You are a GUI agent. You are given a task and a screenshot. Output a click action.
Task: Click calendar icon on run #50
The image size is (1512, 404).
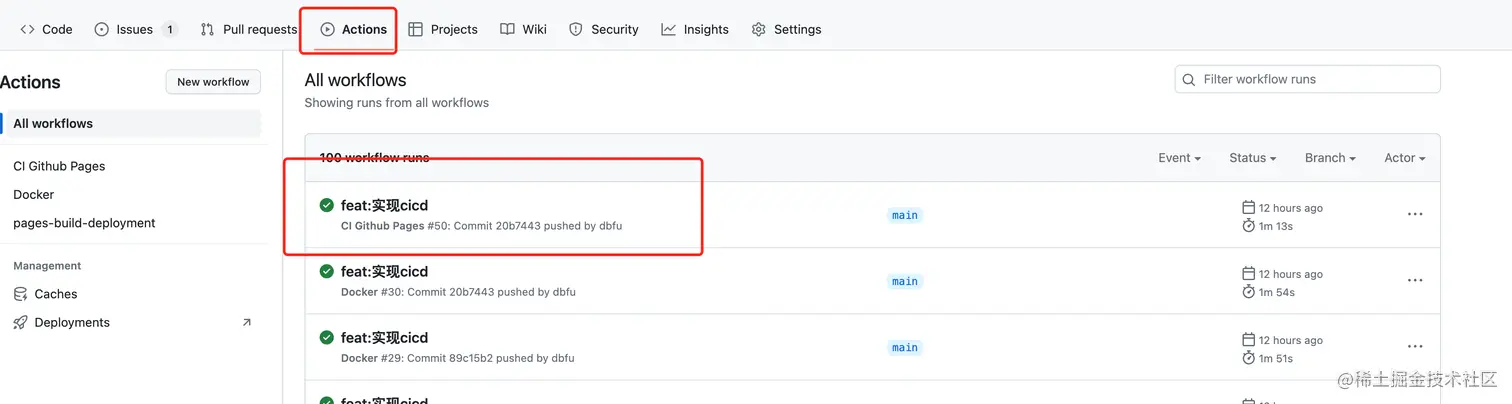1248,207
